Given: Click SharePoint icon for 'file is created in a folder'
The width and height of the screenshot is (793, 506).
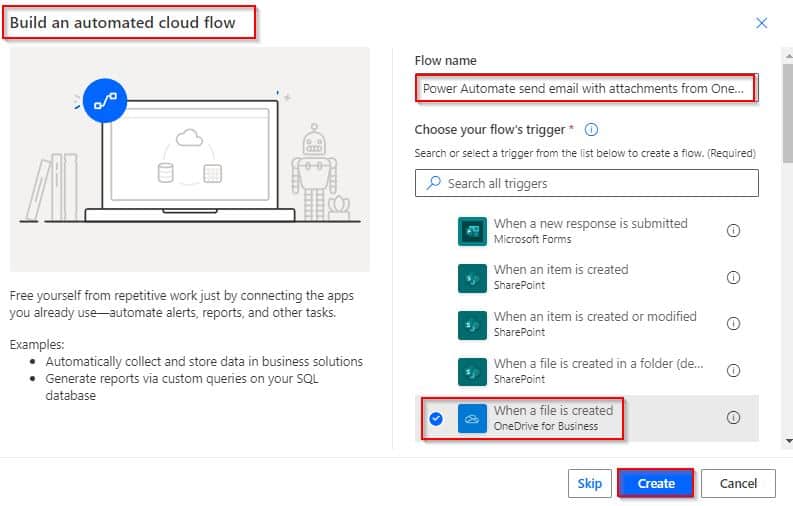Looking at the screenshot, I should (472, 372).
